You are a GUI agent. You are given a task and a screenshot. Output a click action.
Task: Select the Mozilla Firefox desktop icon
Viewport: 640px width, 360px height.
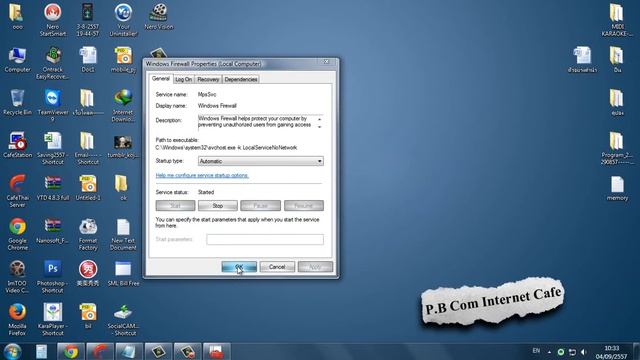[x=17, y=319]
